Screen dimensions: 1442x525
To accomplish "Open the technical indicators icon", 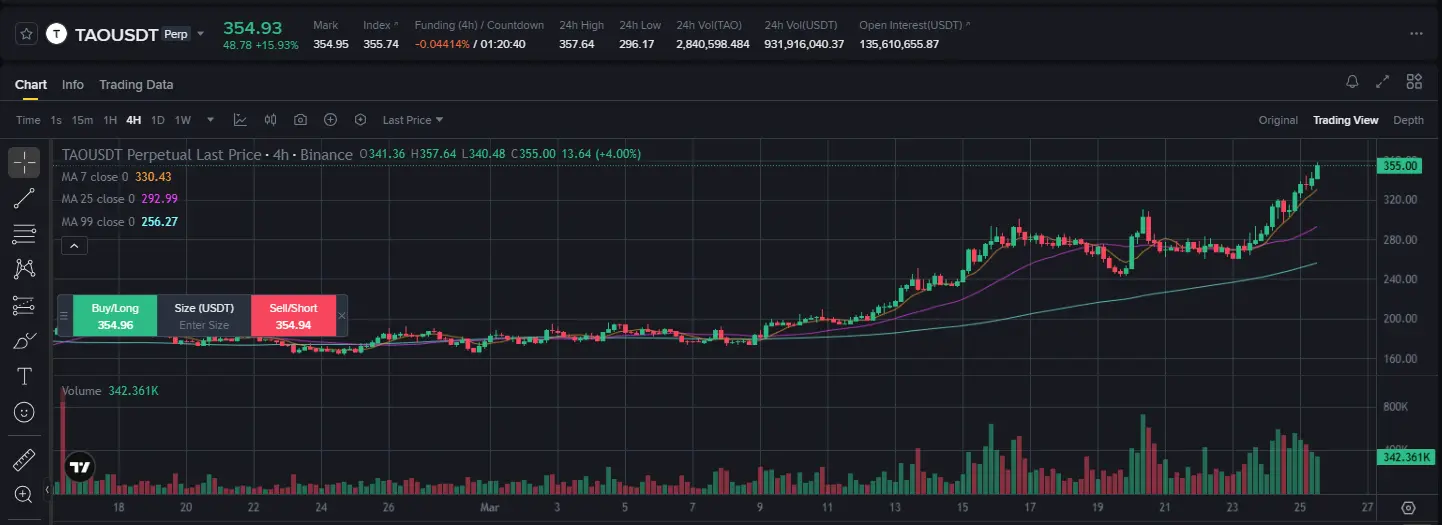I will click(x=240, y=120).
